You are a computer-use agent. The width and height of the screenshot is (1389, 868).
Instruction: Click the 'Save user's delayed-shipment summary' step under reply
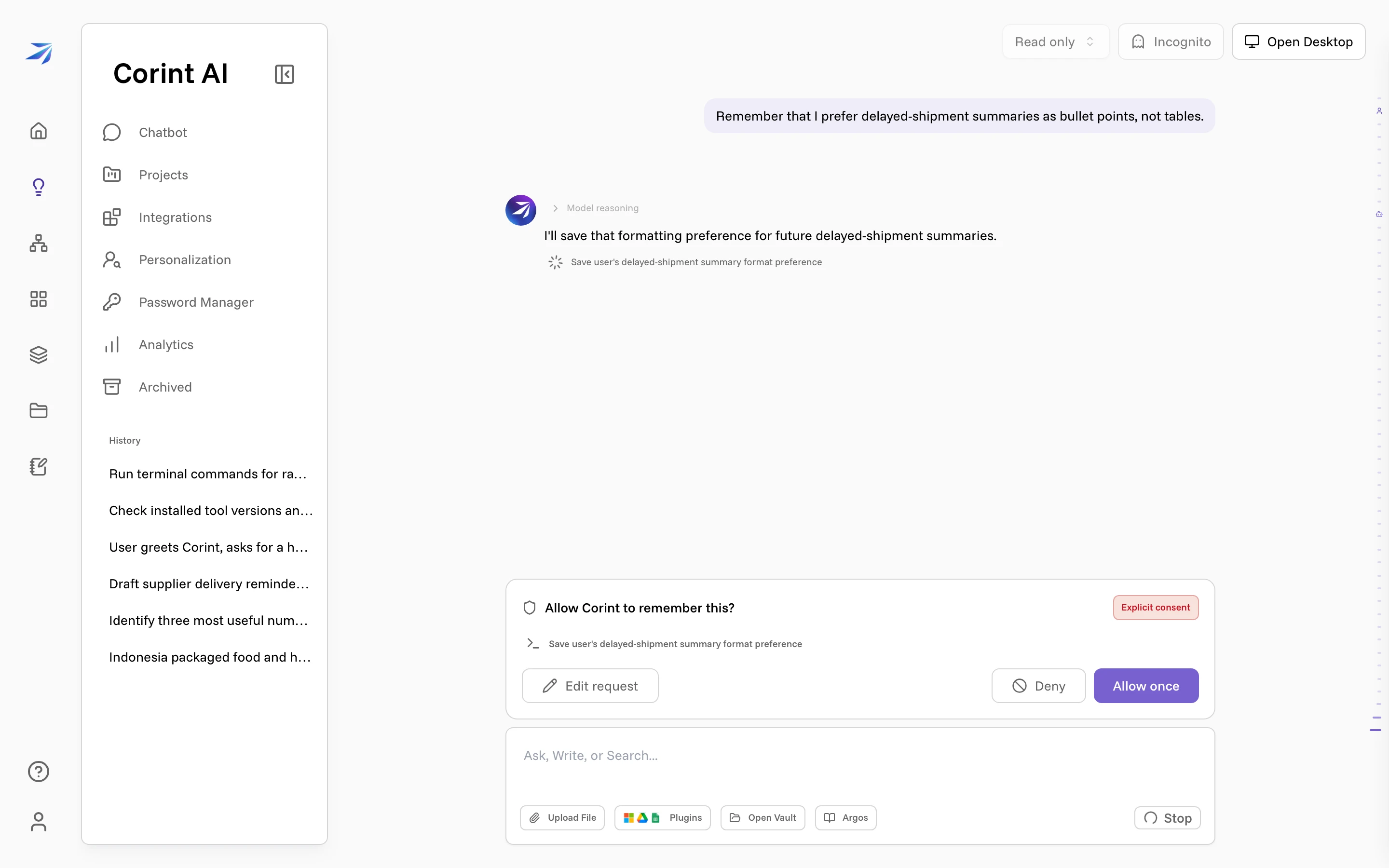point(696,262)
